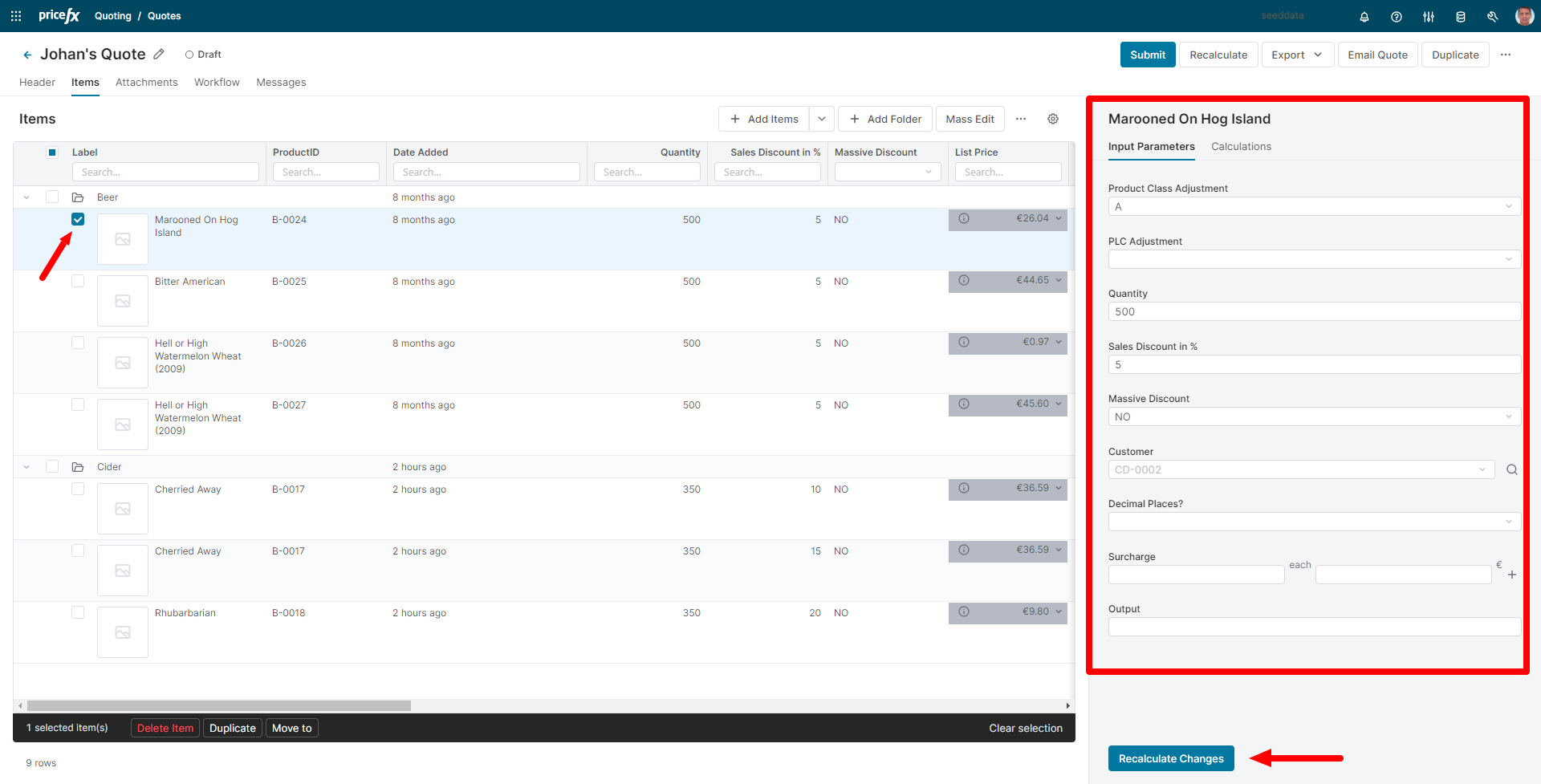Uncheck the Marooned On Hog Island row
The height and width of the screenshot is (784, 1541).
[78, 219]
